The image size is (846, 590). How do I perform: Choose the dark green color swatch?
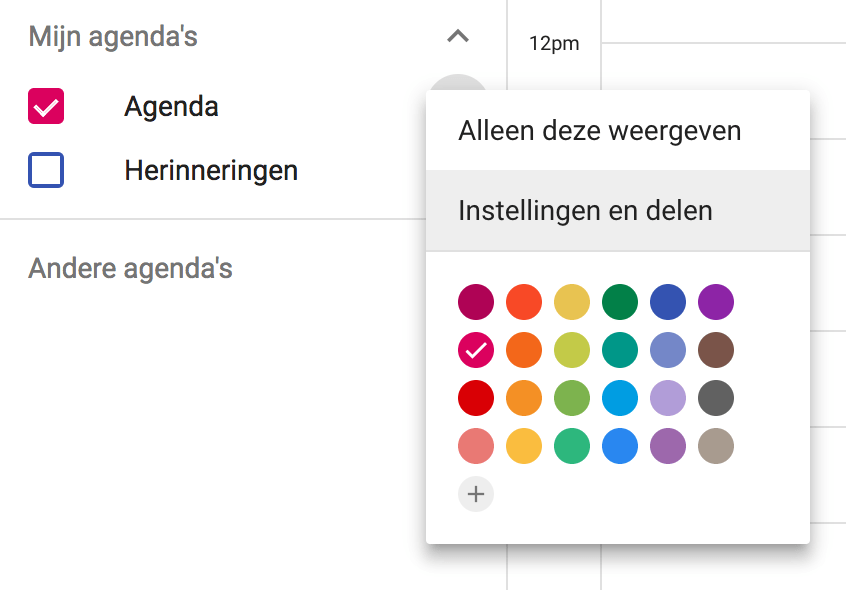coord(619,302)
